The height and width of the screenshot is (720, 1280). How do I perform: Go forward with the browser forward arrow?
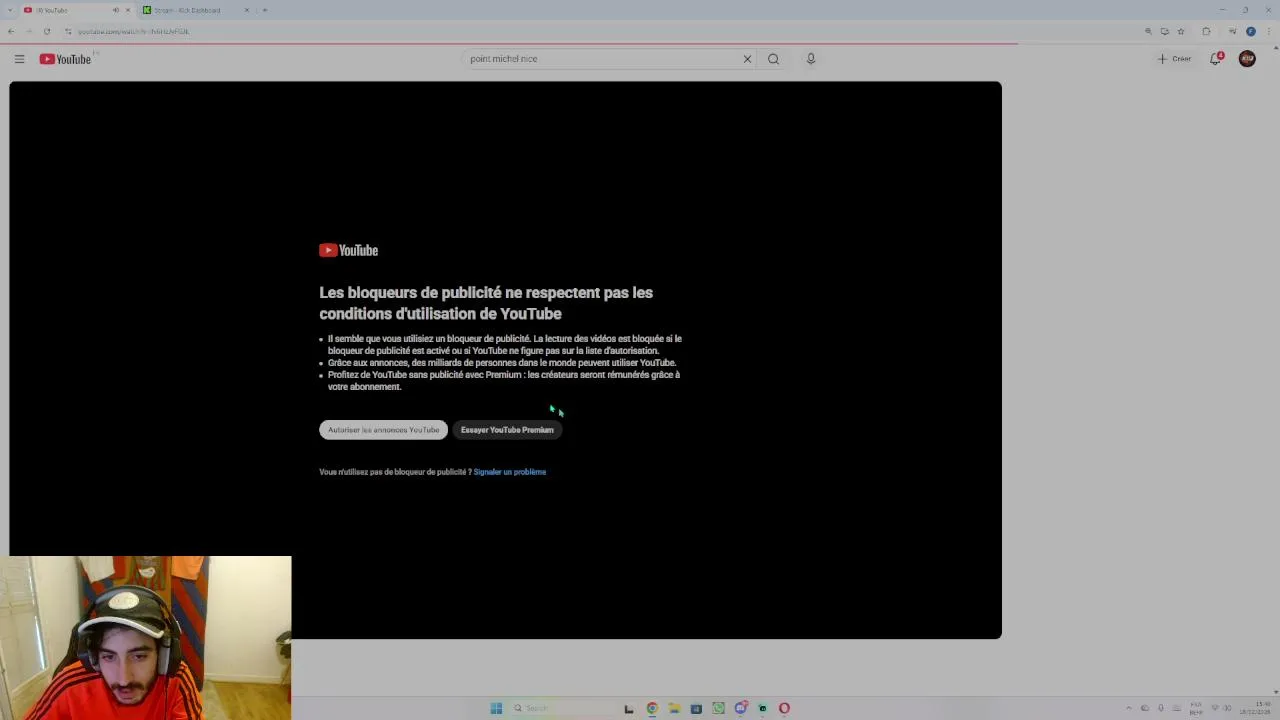[x=29, y=31]
